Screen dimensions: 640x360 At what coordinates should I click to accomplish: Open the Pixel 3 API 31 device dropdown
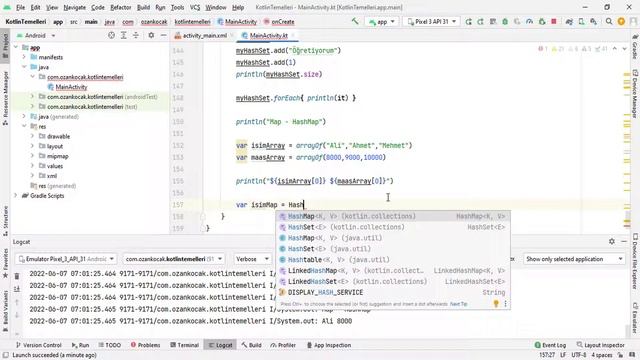pos(432,22)
